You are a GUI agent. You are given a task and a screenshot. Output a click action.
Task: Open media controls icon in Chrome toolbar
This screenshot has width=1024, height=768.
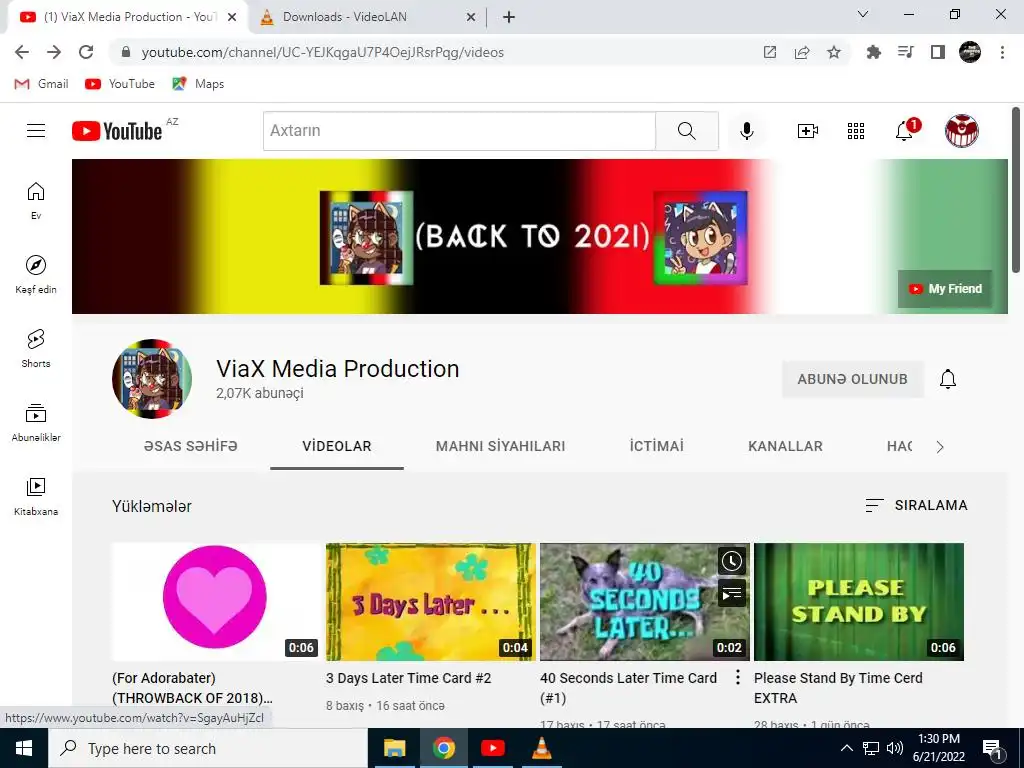coord(906,52)
